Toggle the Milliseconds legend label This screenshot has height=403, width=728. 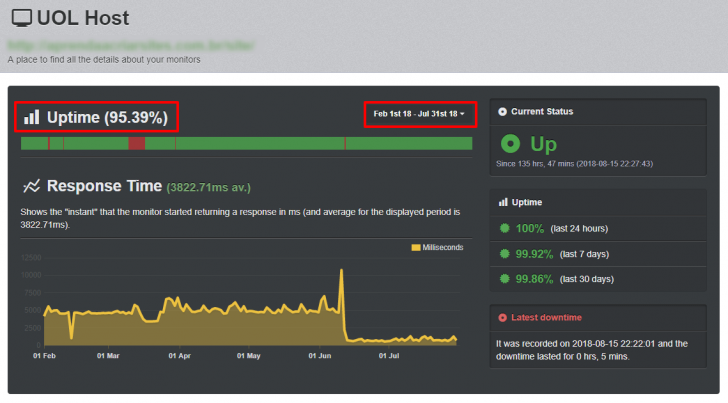442,247
